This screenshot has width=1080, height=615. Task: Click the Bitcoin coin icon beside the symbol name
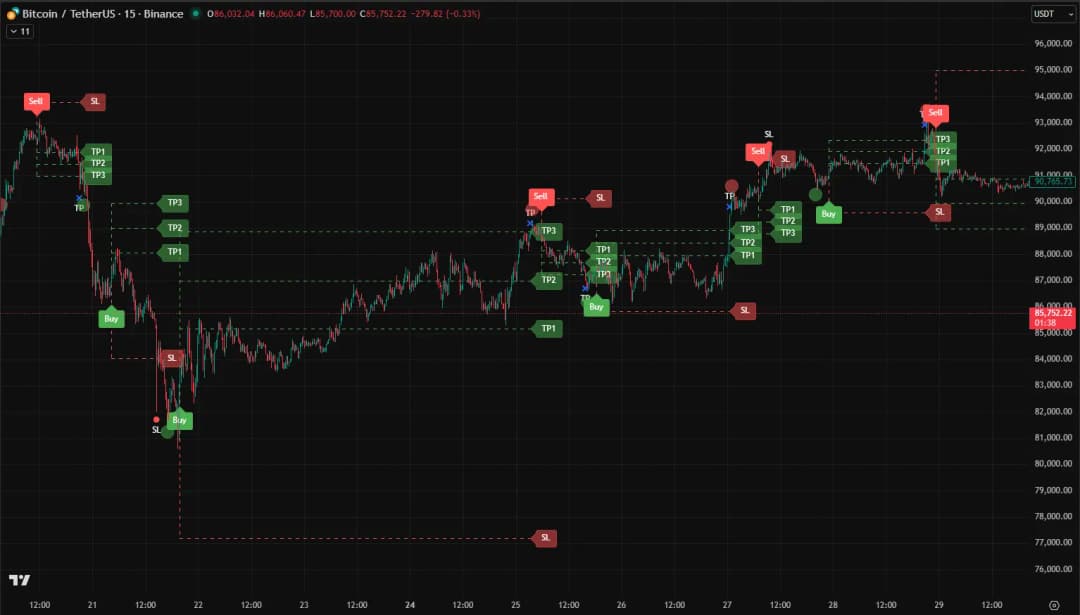(12, 14)
